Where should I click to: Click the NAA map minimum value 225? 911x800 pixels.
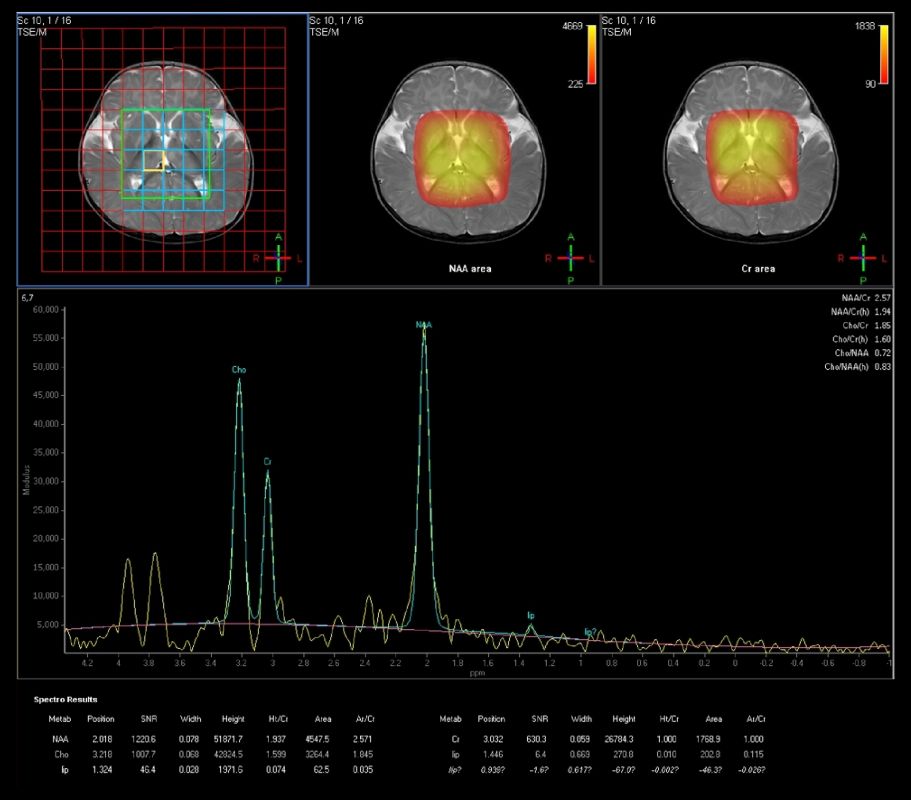575,84
